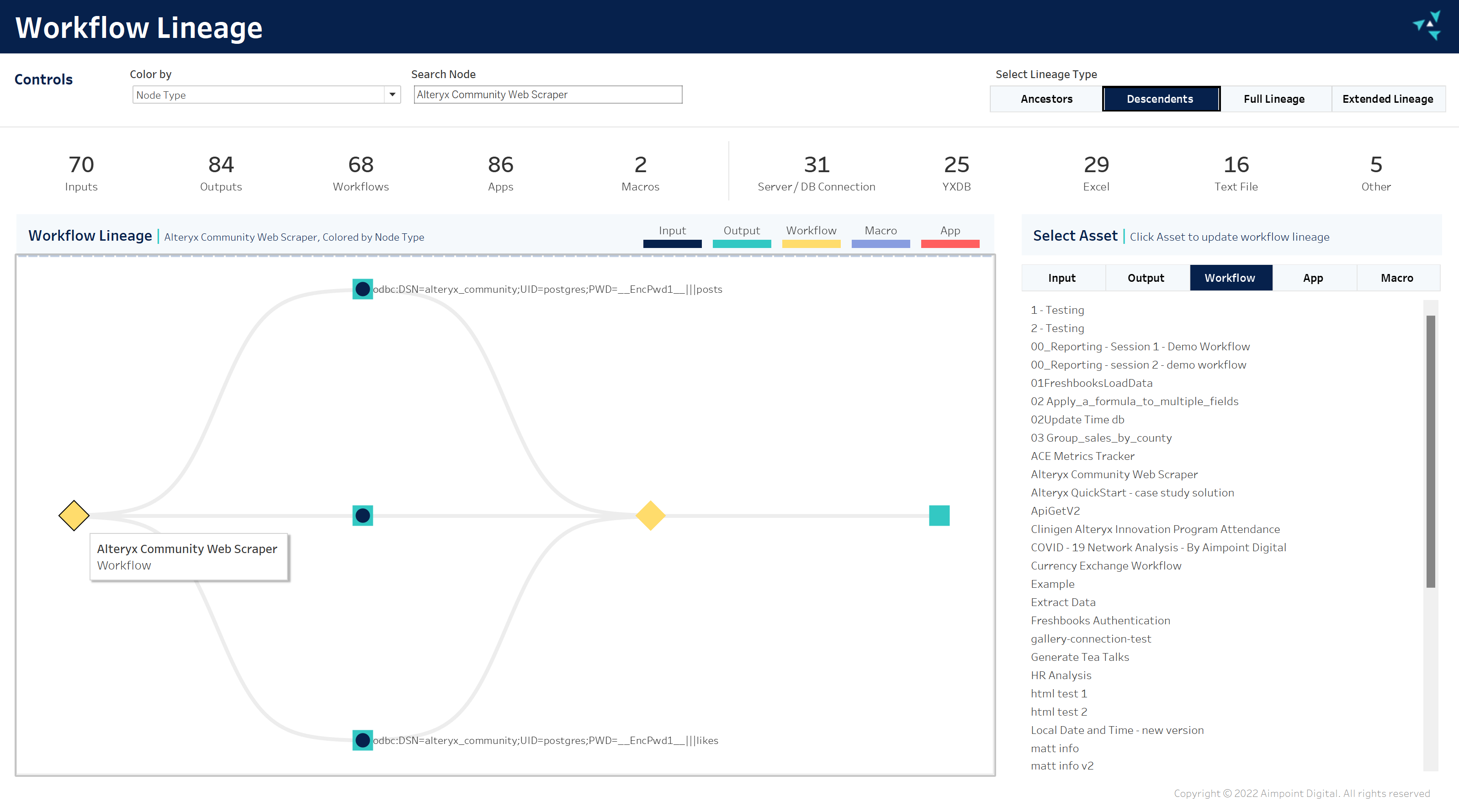The height and width of the screenshot is (812, 1459).
Task: Select 'html test 2' asset
Action: [1059, 711]
